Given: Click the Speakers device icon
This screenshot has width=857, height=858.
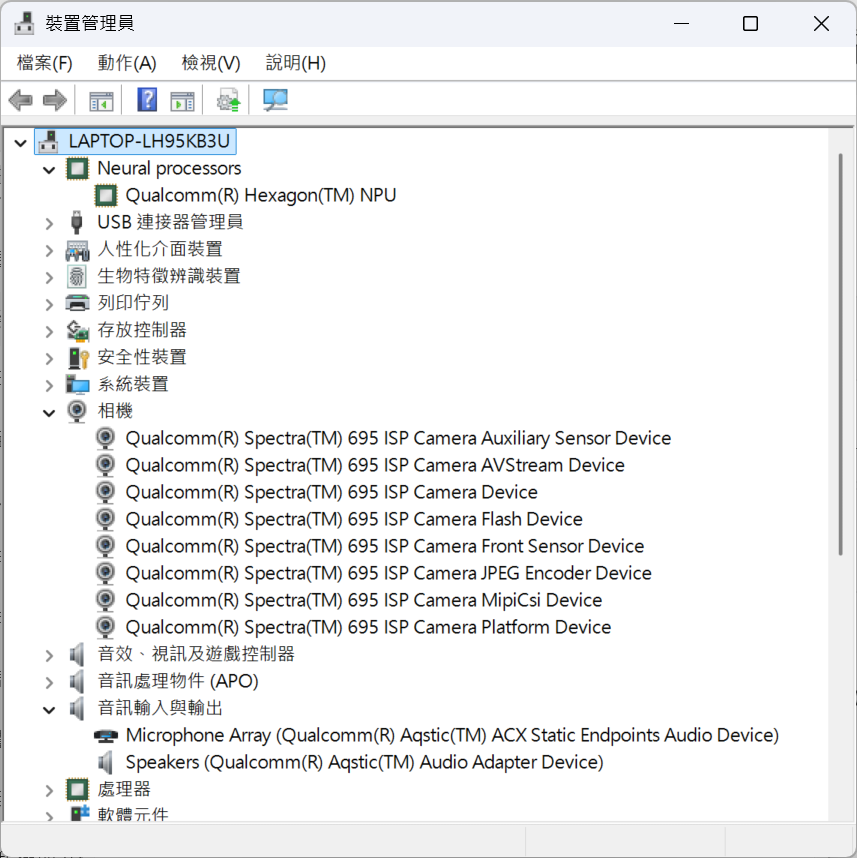Looking at the screenshot, I should point(105,762).
